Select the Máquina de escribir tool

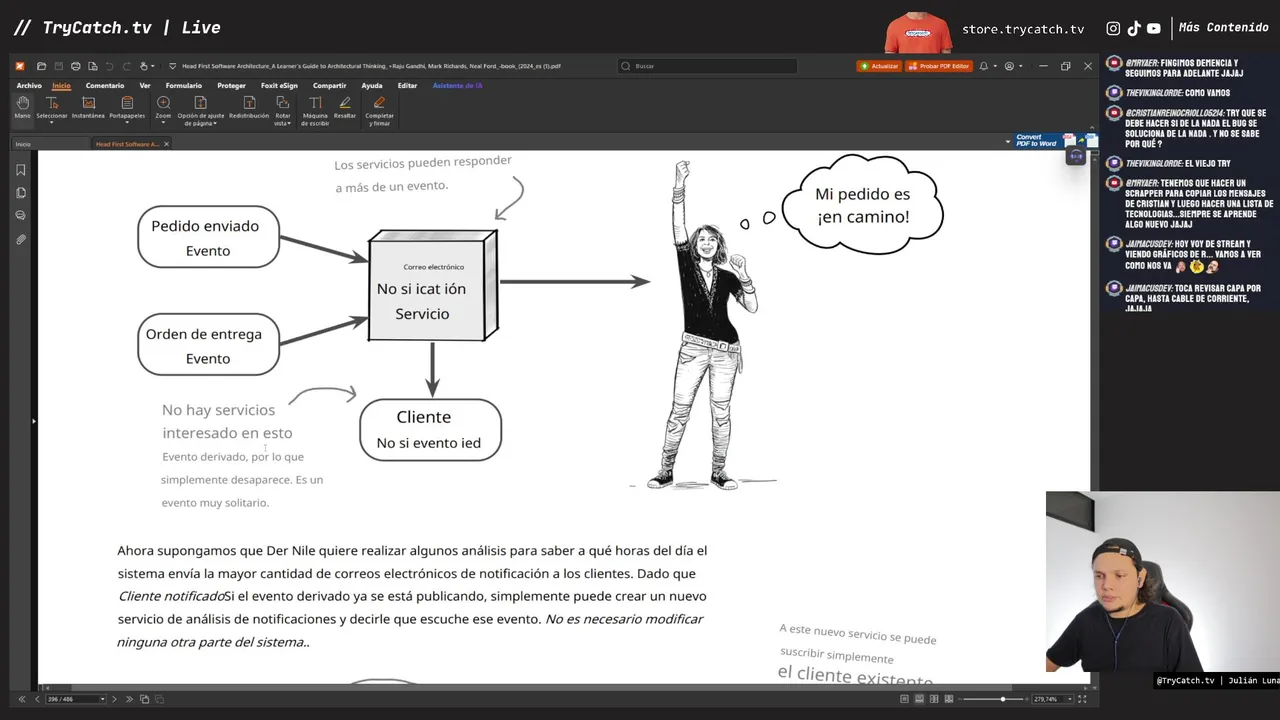315,110
